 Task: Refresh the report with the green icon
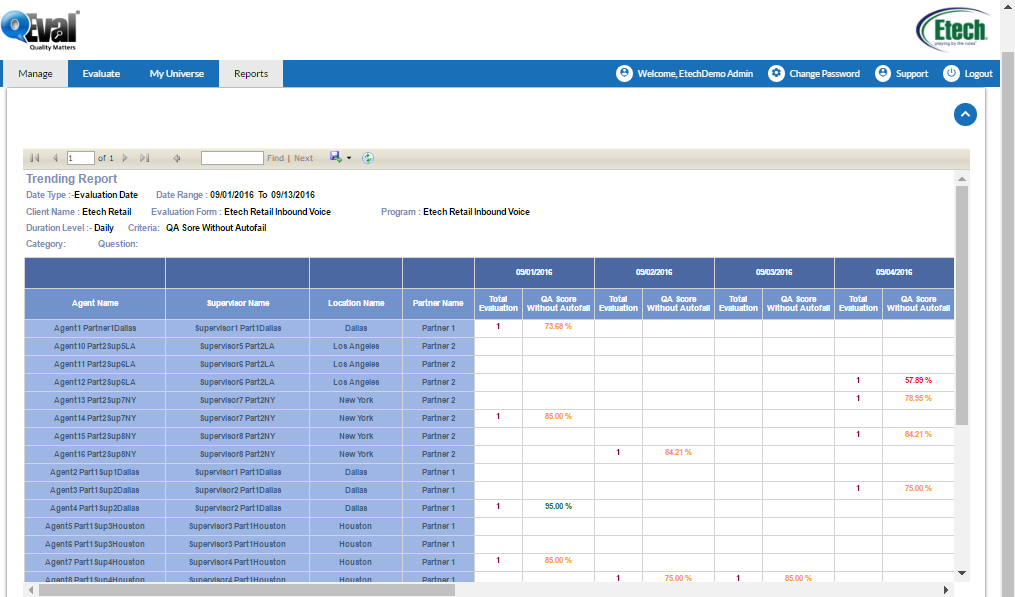pyautogui.click(x=368, y=158)
